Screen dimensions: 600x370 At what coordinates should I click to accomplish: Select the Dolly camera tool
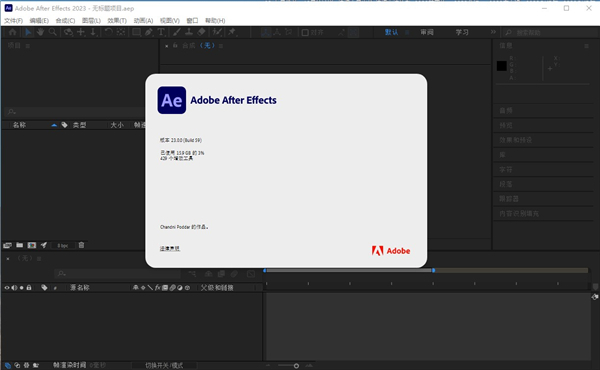click(93, 33)
